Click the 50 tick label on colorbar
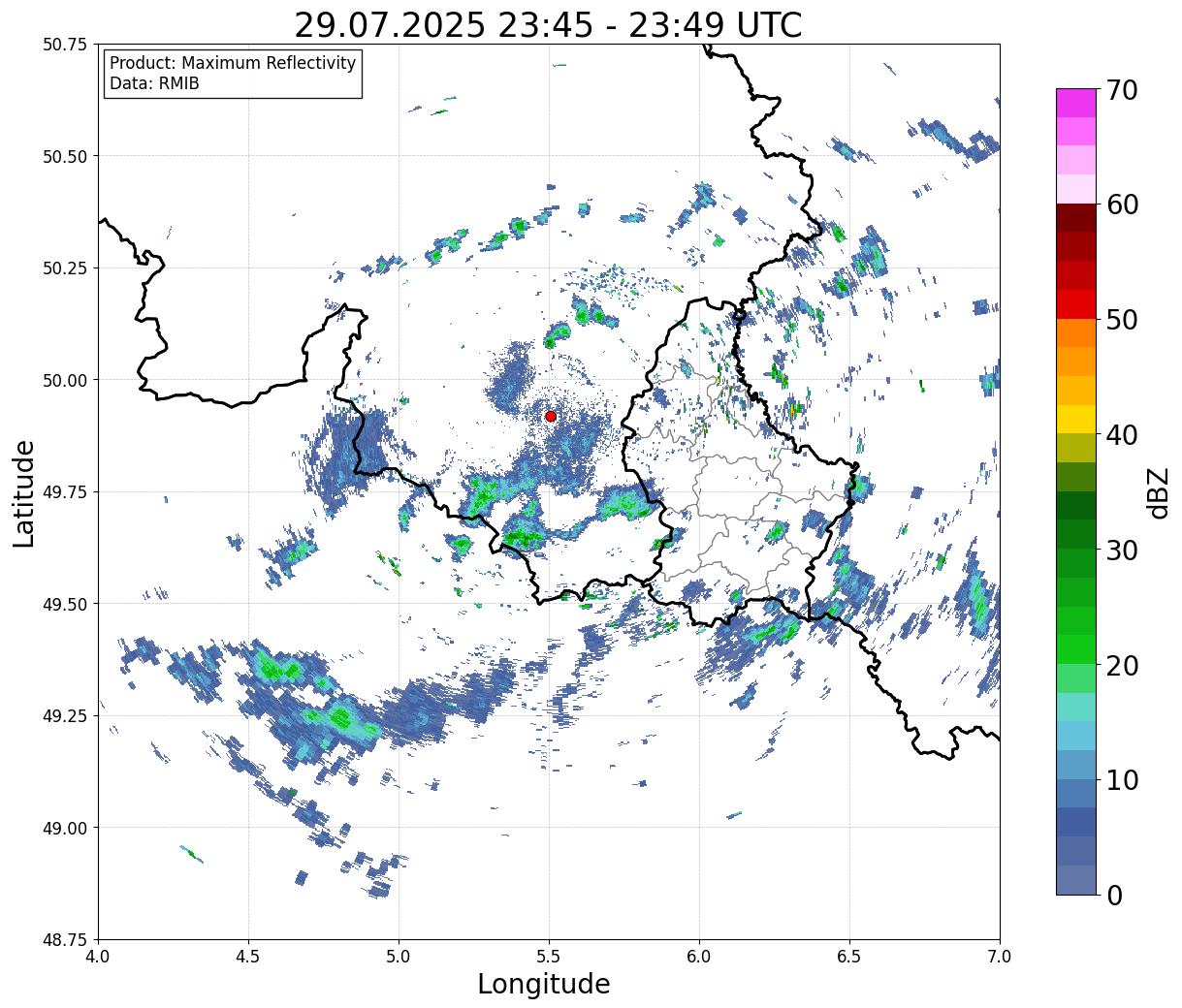Screen dimensions: 1182x1008 pyautogui.click(x=1121, y=320)
